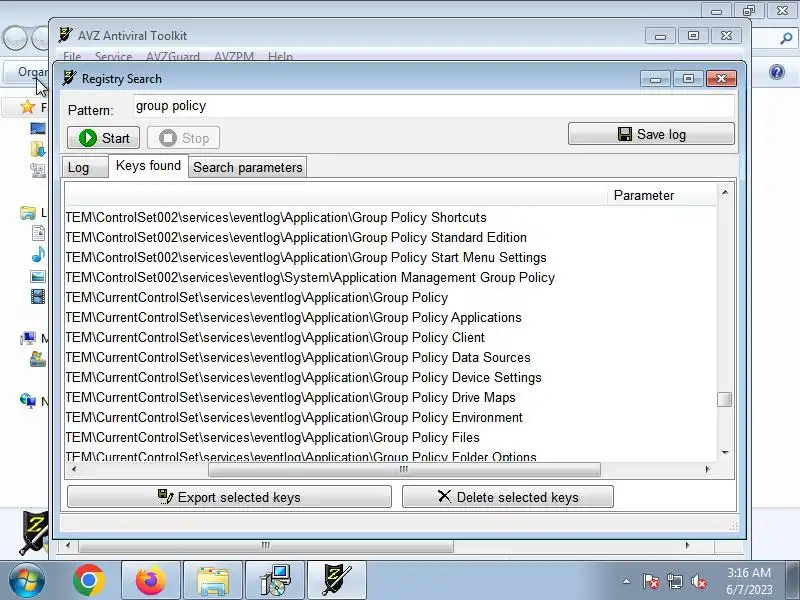Image resolution: width=800 pixels, height=600 pixels.
Task: Click the results list scroll-down arrow
Action: click(x=724, y=453)
